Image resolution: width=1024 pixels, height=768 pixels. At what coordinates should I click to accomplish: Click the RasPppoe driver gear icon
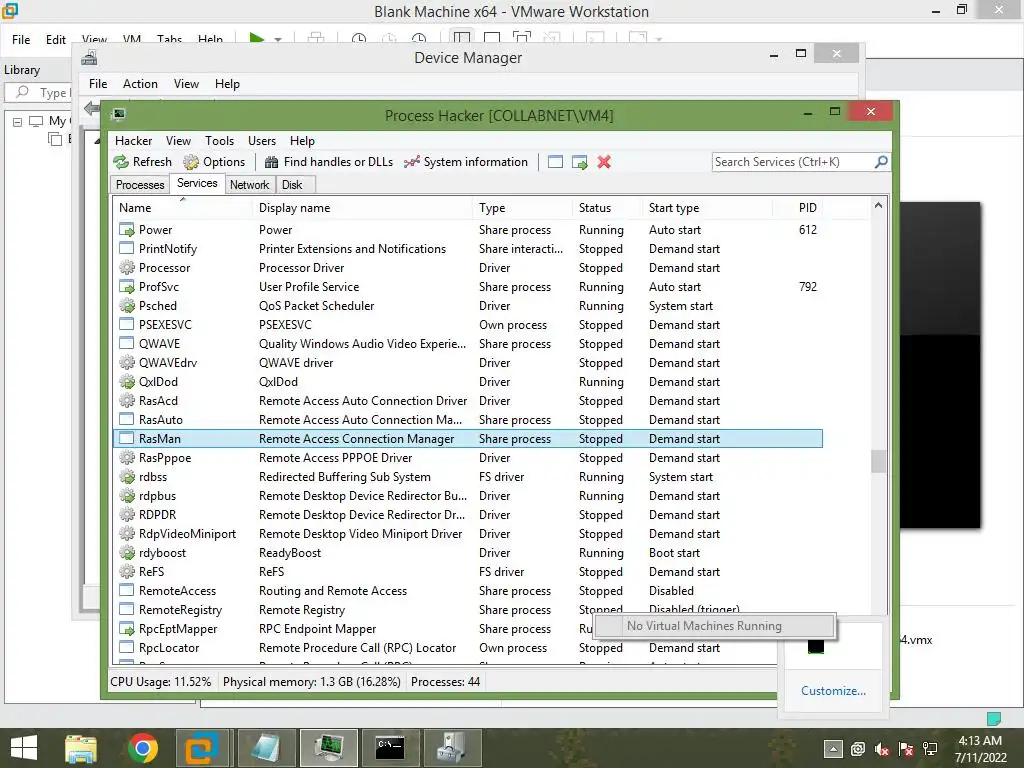pos(127,458)
